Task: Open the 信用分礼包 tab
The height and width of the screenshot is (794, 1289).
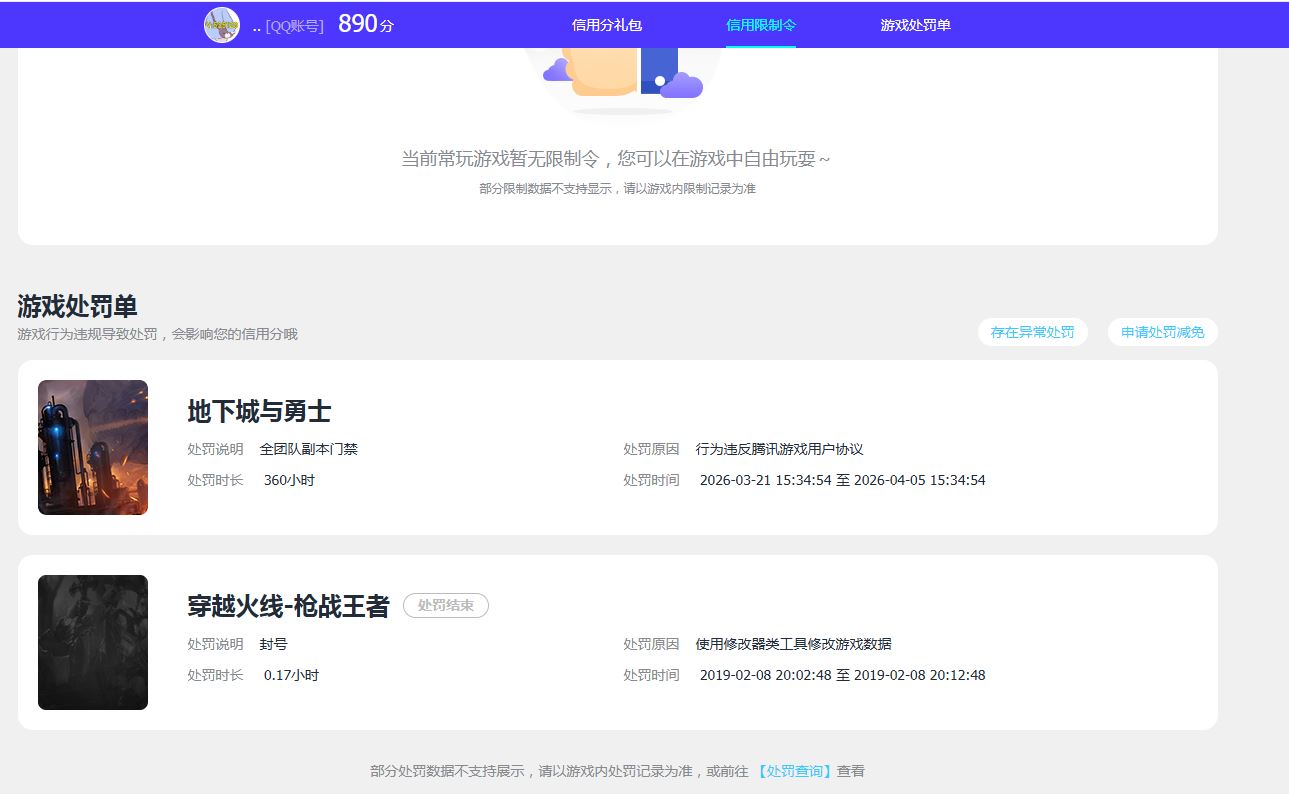Action: tap(606, 25)
